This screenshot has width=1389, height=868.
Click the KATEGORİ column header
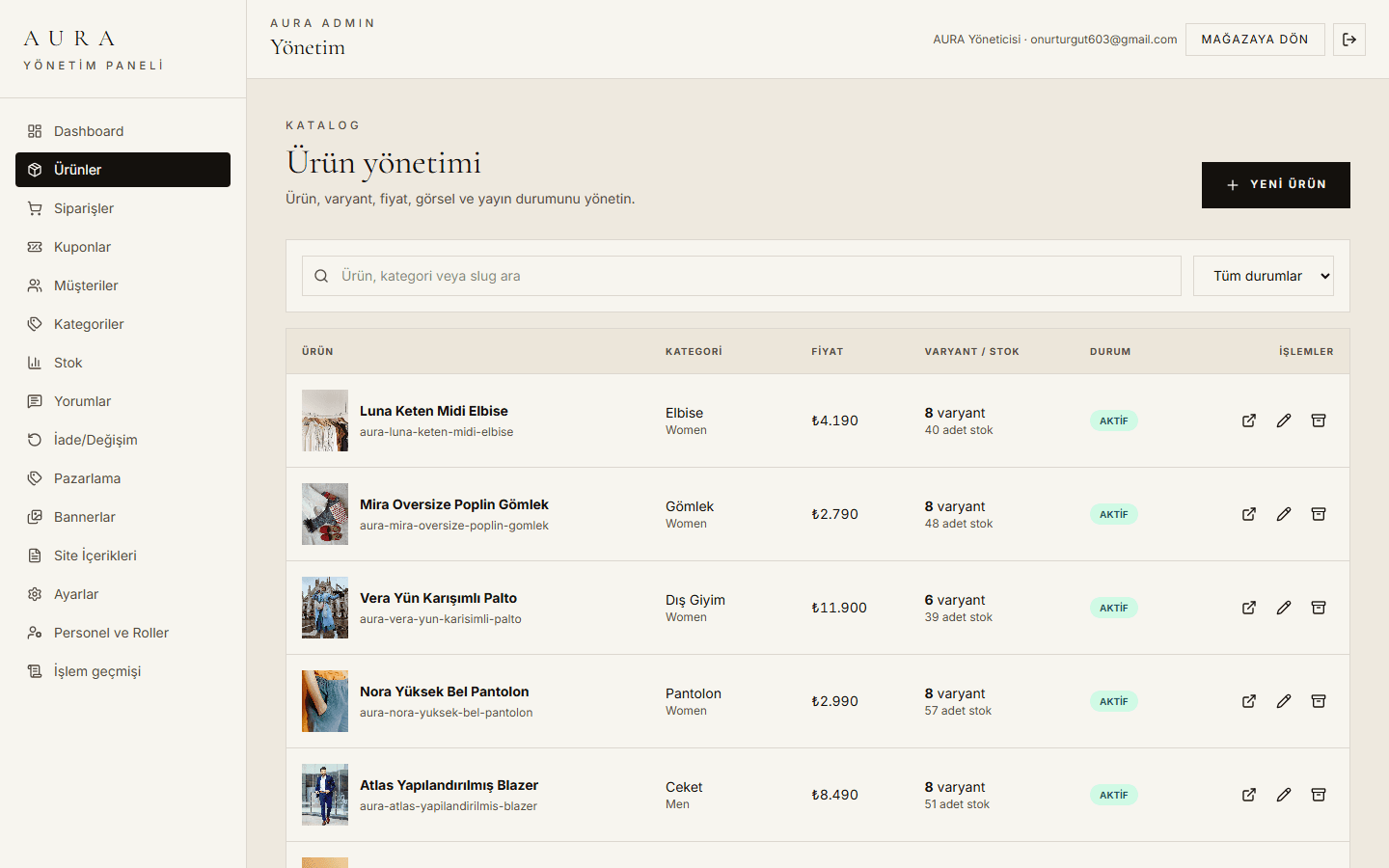click(x=694, y=352)
